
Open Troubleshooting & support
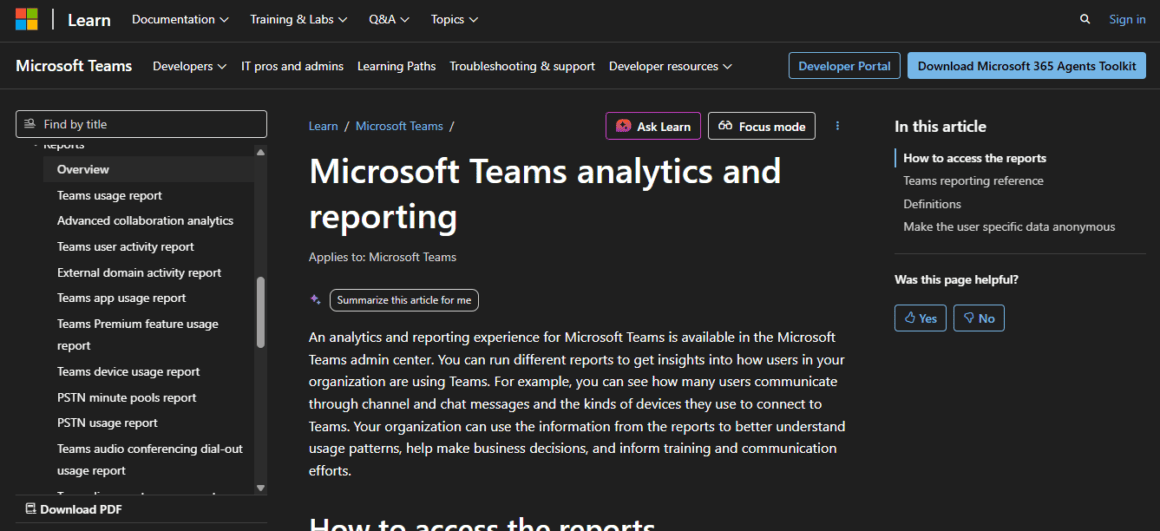(522, 67)
